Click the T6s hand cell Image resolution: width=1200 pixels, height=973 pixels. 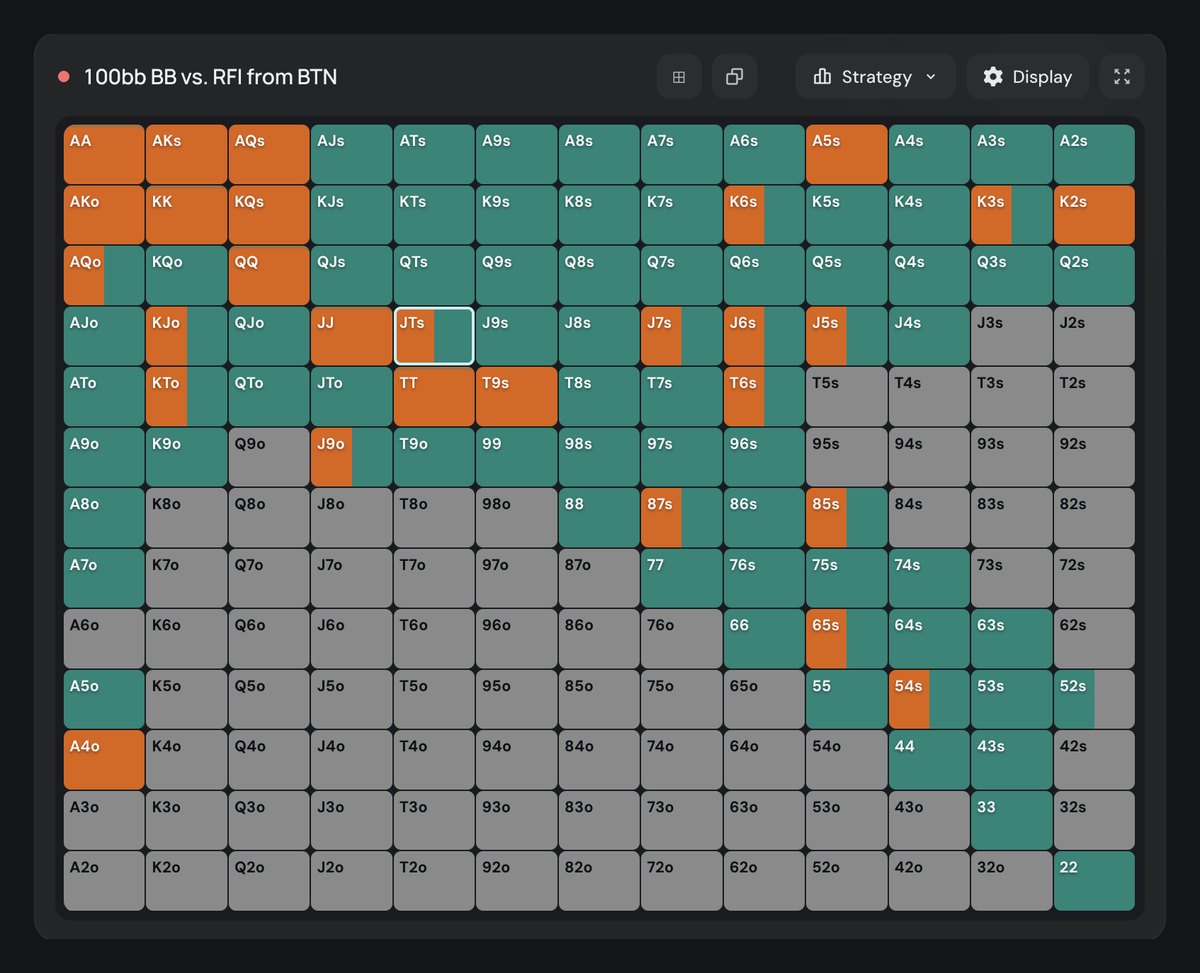764,397
